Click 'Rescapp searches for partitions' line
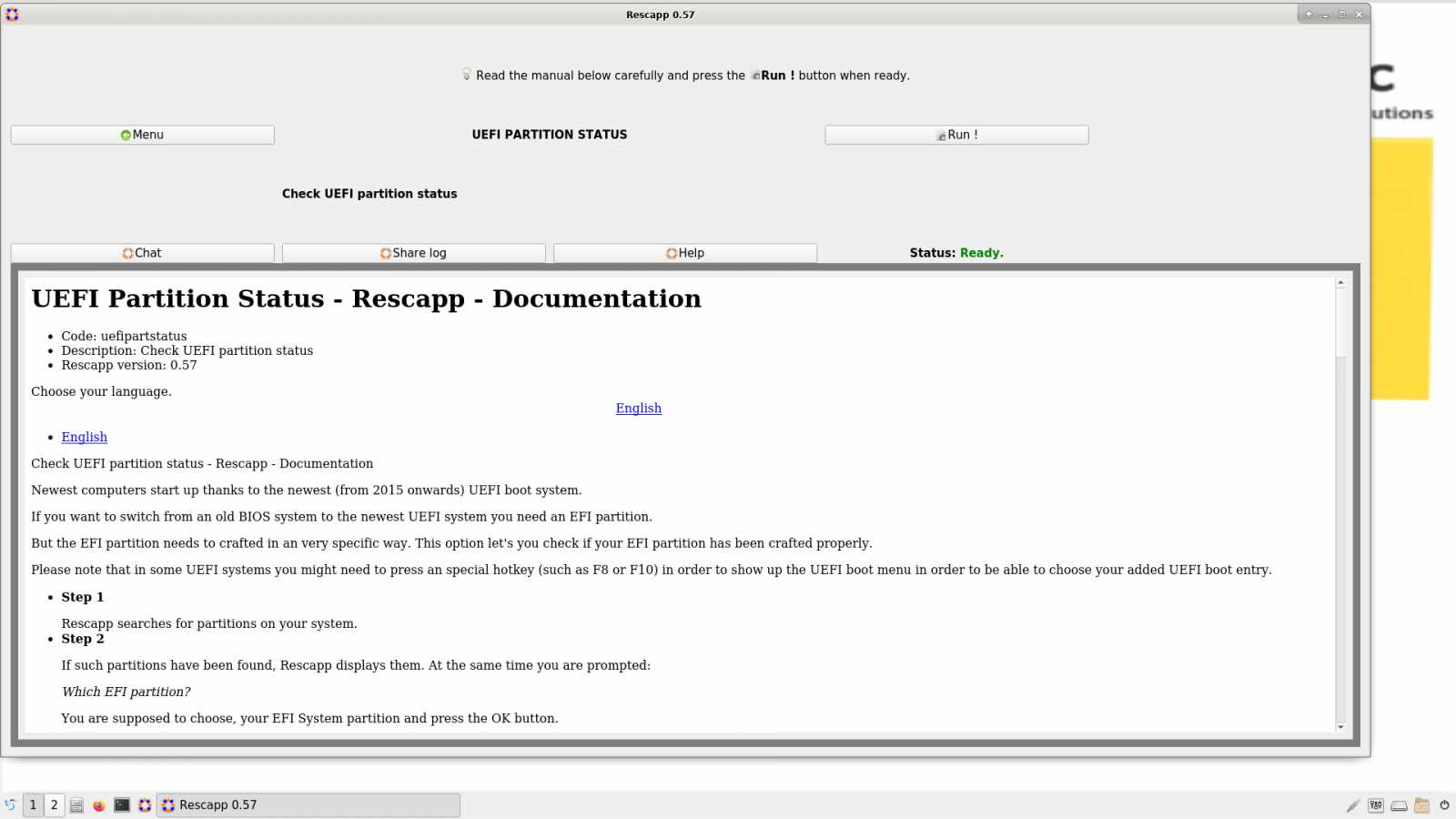 [x=209, y=623]
